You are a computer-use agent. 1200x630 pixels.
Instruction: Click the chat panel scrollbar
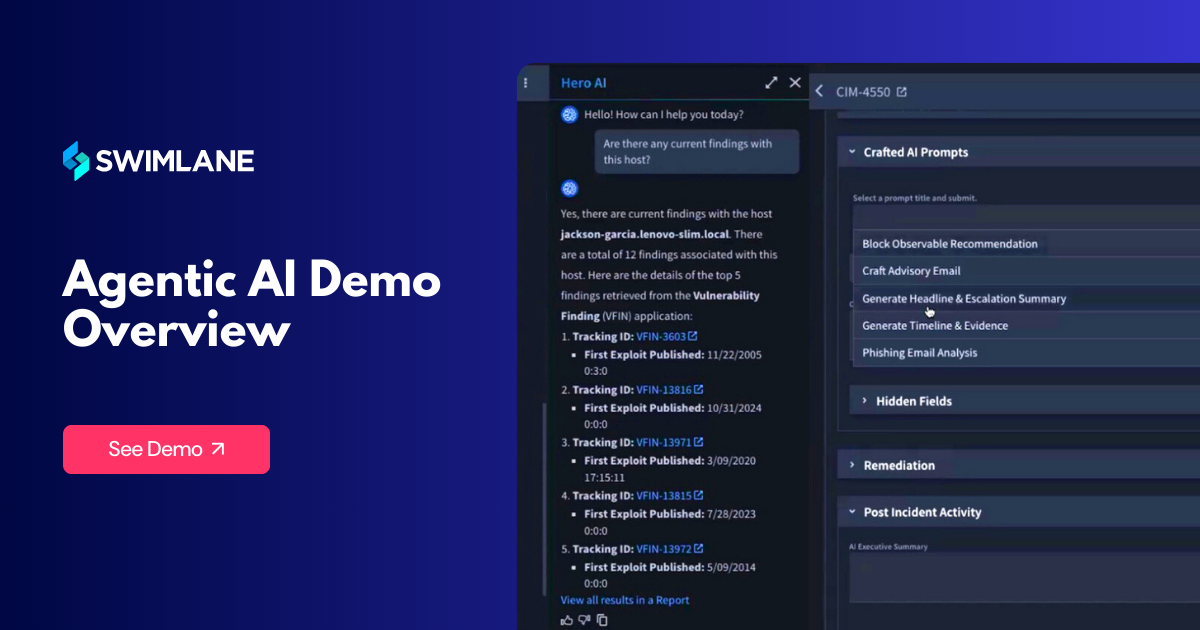point(544,498)
